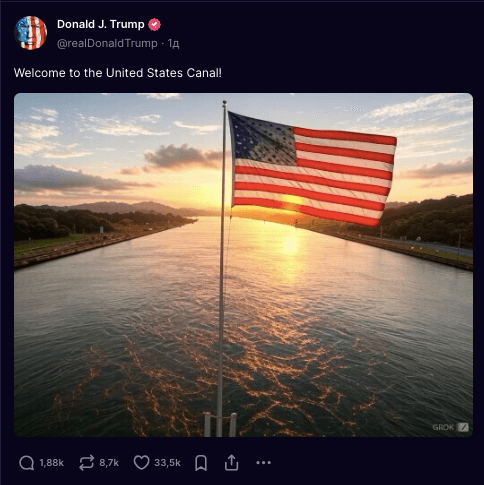Open the post timestamp 1д
The height and width of the screenshot is (485, 484).
pos(173,43)
